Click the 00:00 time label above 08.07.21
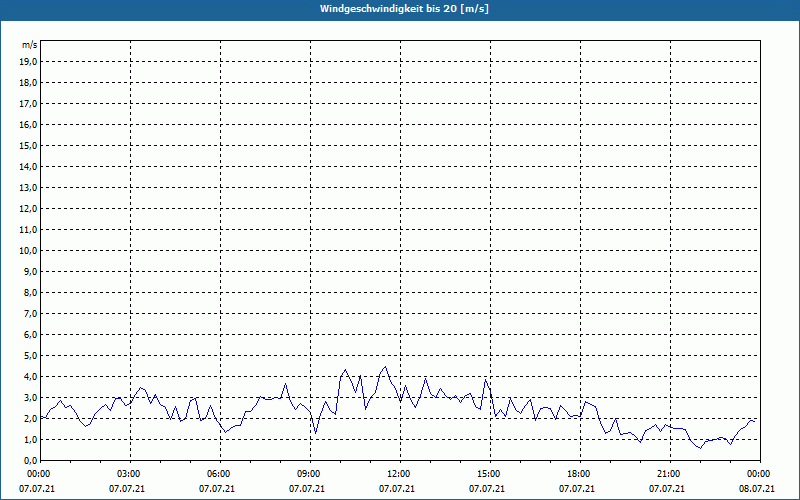The height and width of the screenshot is (500, 800). pyautogui.click(x=759, y=474)
